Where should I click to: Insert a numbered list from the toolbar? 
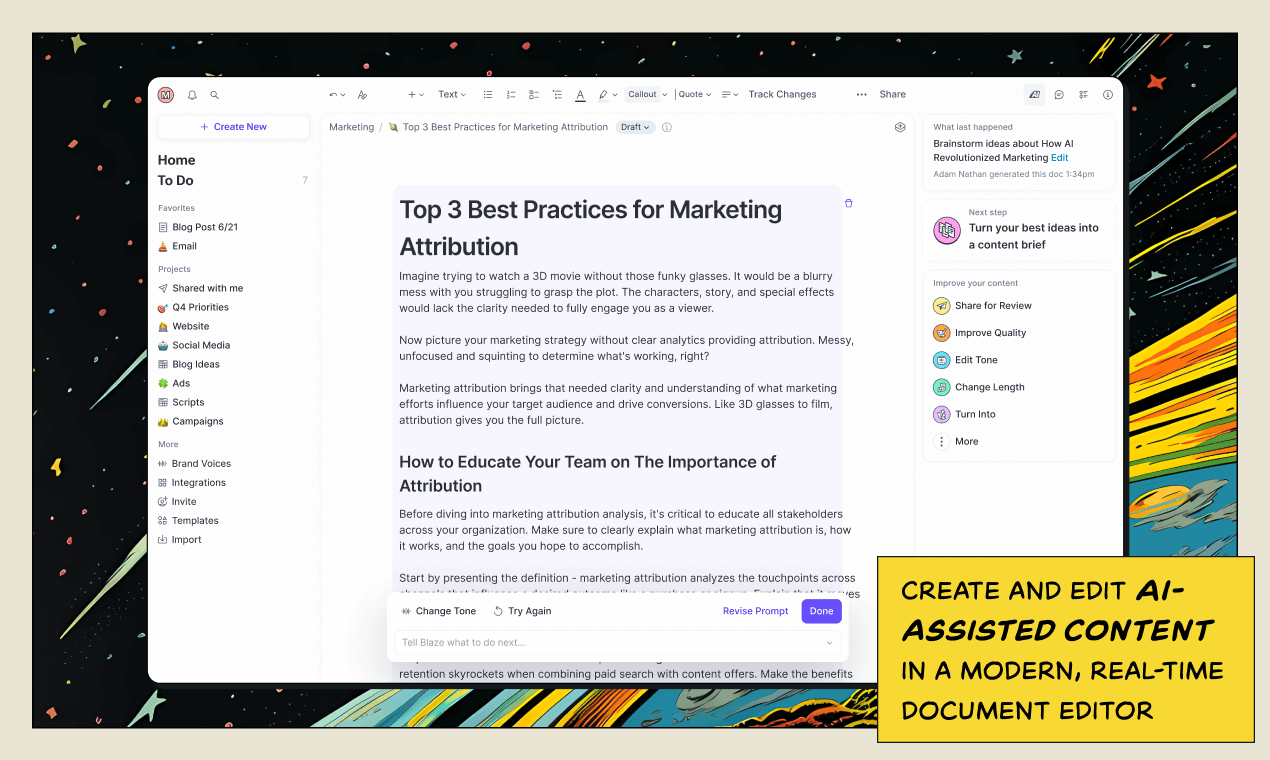click(x=511, y=95)
